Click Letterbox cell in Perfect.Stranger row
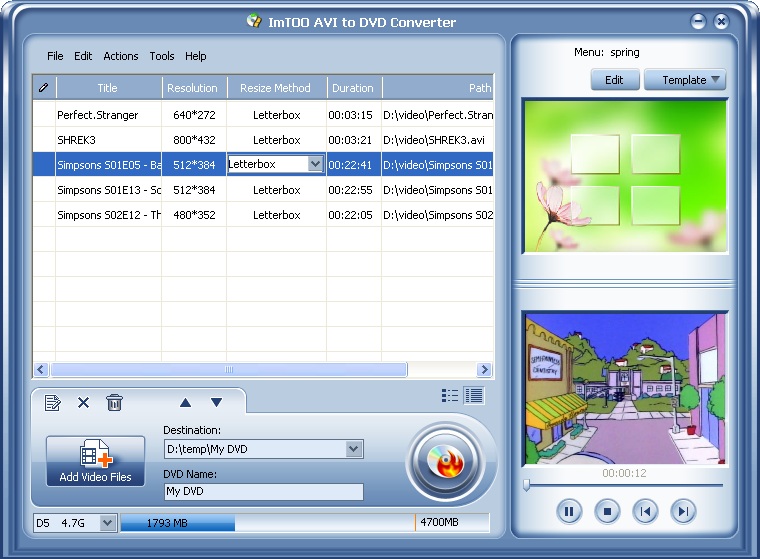 coord(276,115)
